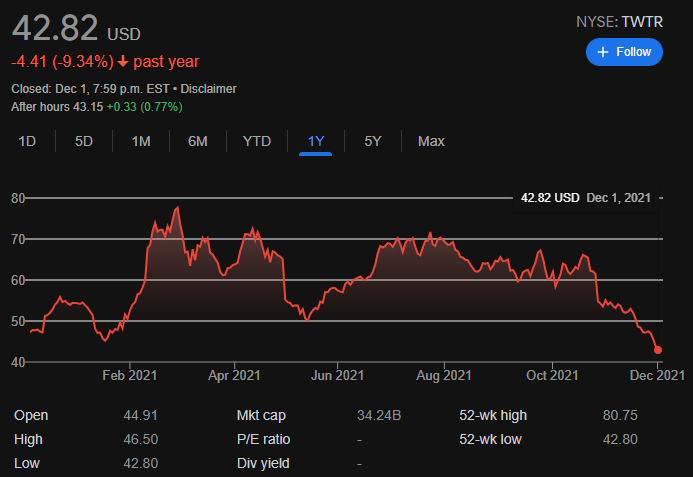The height and width of the screenshot is (477, 693).
Task: Click the Oct 2021 axis label
Action: (552, 375)
